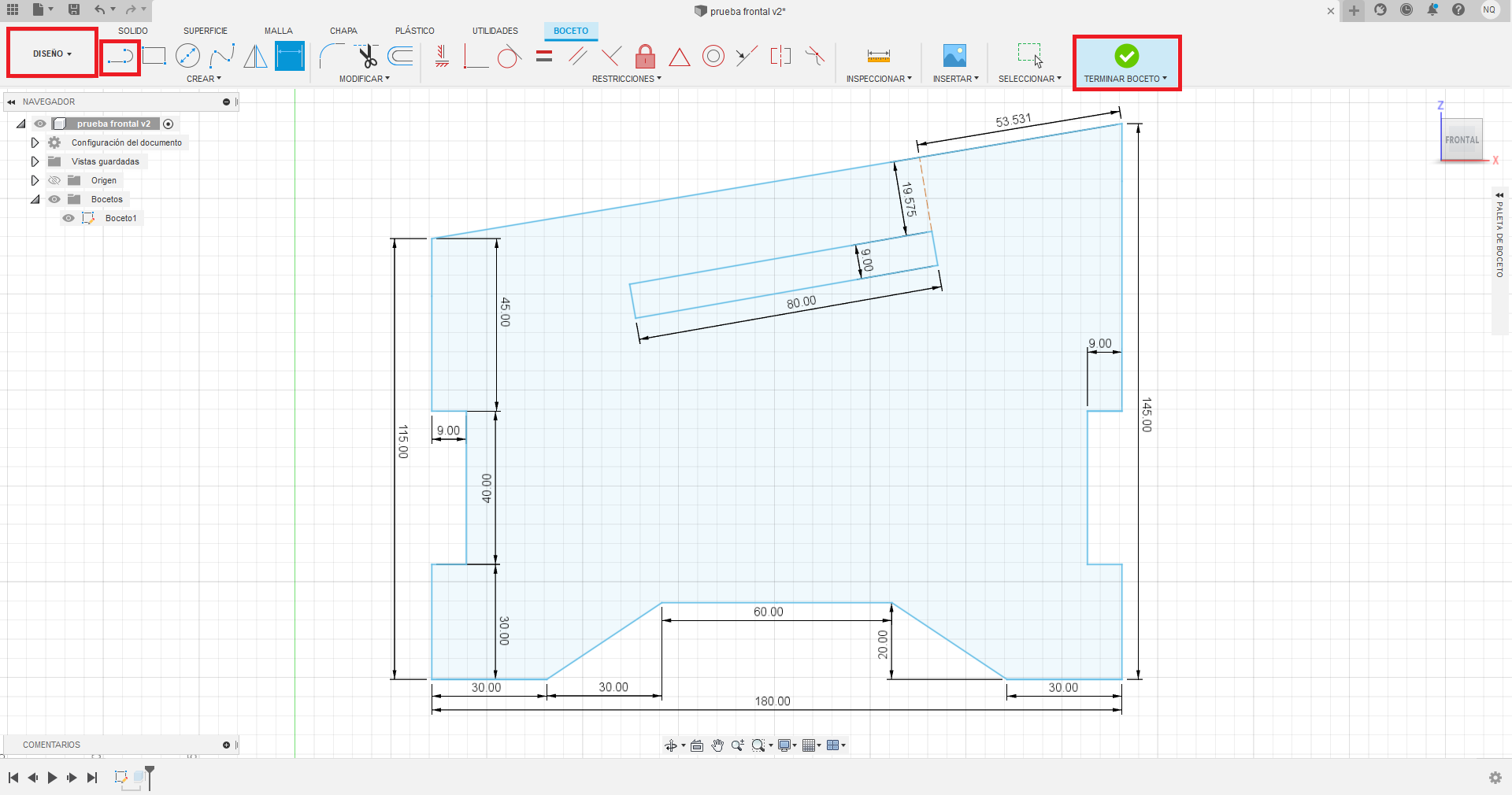Apply Perpendicular constraint
This screenshot has width=1512, height=795.
click(611, 56)
